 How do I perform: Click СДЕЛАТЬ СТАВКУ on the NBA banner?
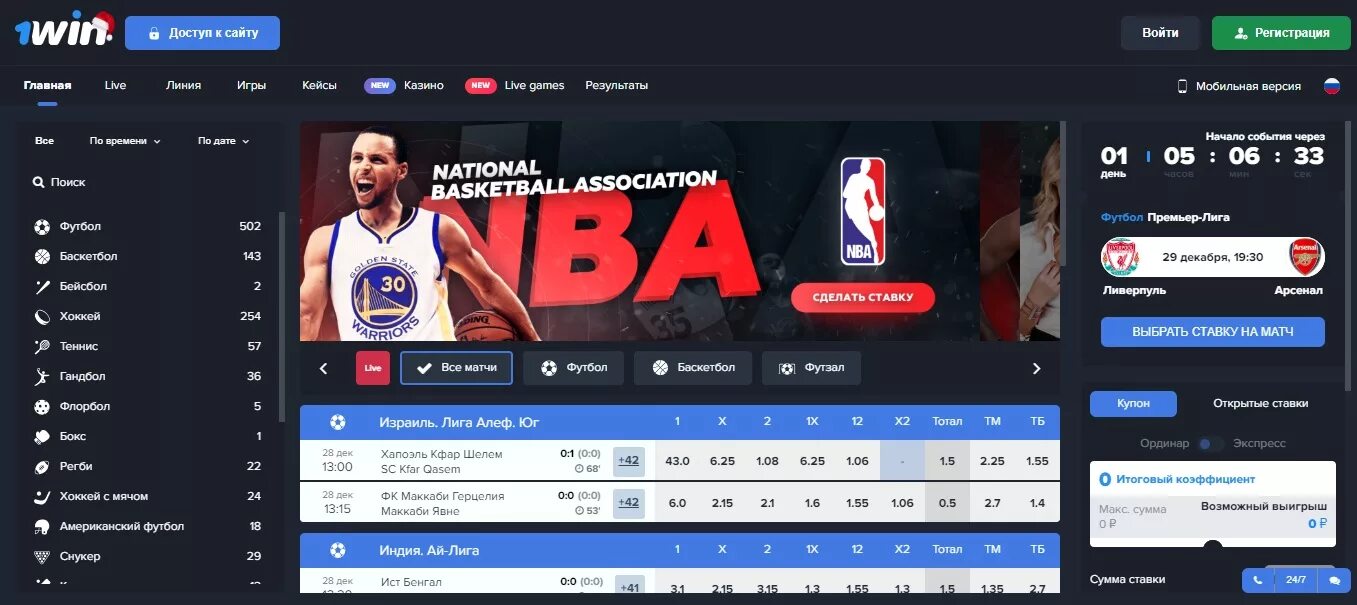(x=863, y=297)
